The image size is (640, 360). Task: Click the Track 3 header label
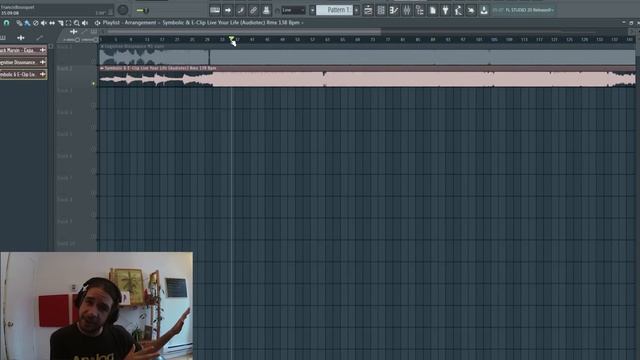pyautogui.click(x=64, y=90)
